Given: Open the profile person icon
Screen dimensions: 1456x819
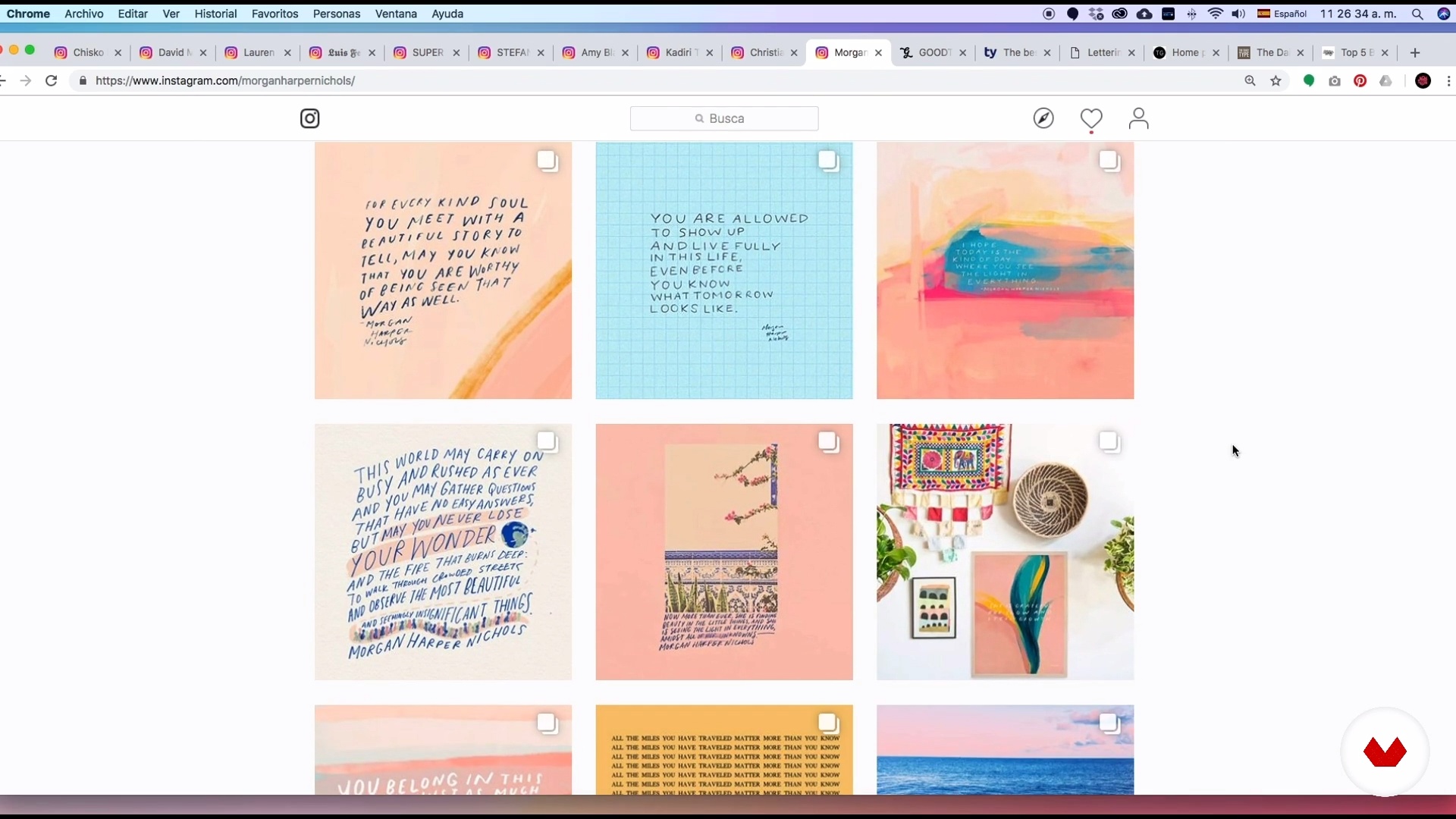Looking at the screenshot, I should click(1138, 118).
